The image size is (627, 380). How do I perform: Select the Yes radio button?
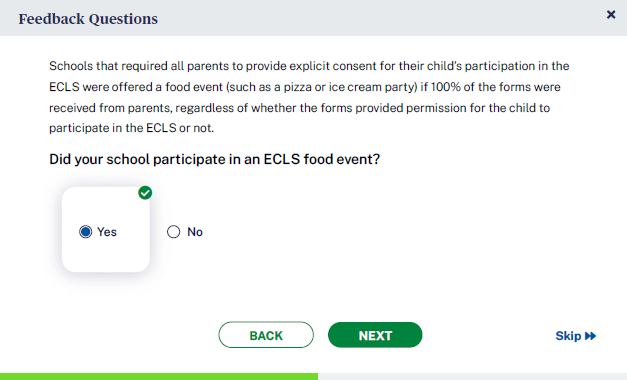click(86, 232)
